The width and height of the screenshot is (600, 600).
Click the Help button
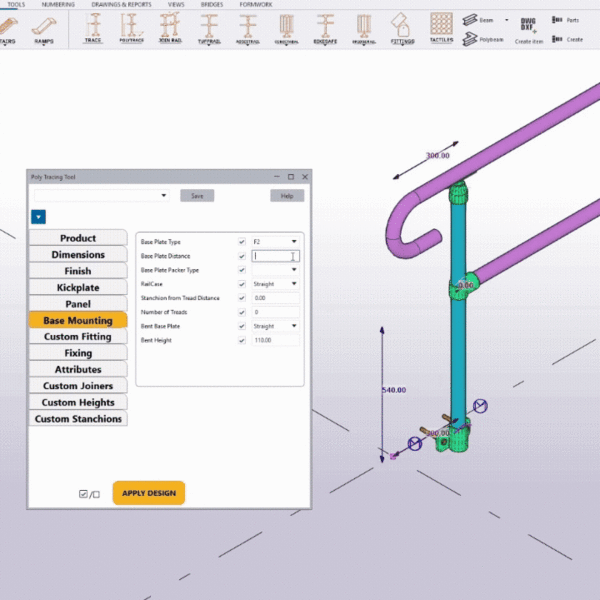click(287, 196)
